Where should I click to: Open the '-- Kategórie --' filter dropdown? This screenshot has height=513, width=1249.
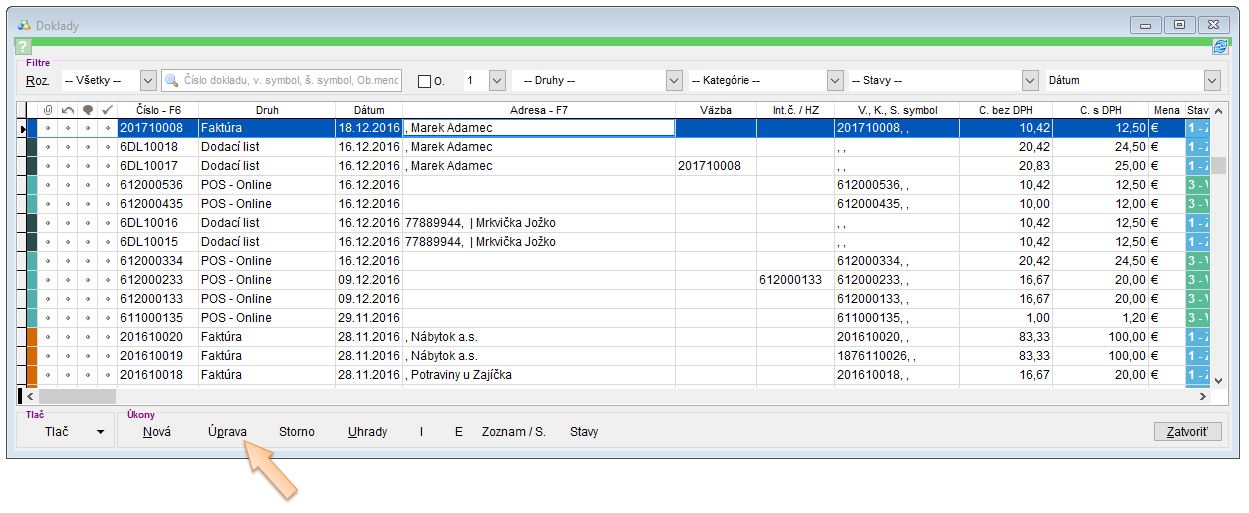pos(835,81)
